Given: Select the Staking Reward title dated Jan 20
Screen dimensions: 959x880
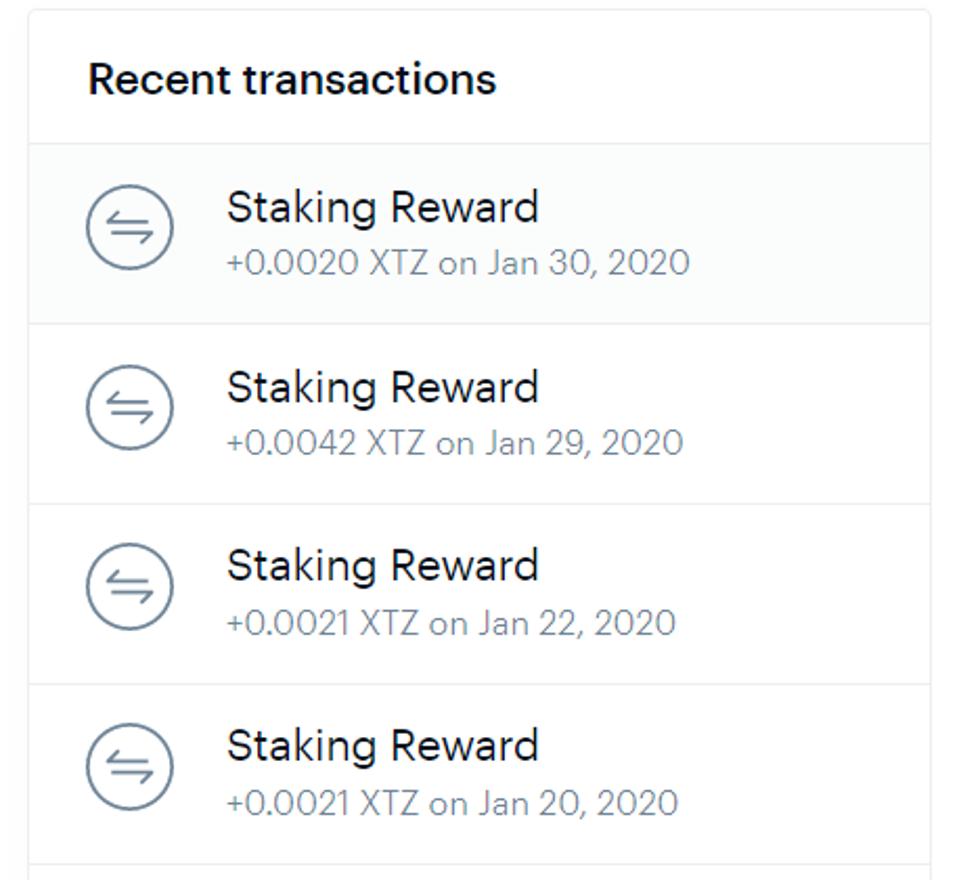Looking at the screenshot, I should pyautogui.click(x=382, y=746).
